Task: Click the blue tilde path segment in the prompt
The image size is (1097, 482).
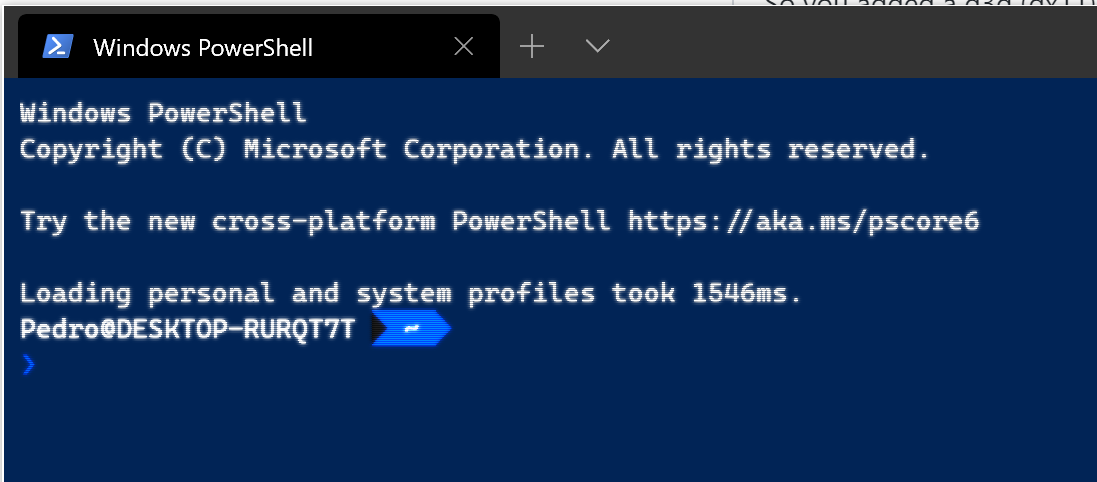Action: pyautogui.click(x=411, y=329)
